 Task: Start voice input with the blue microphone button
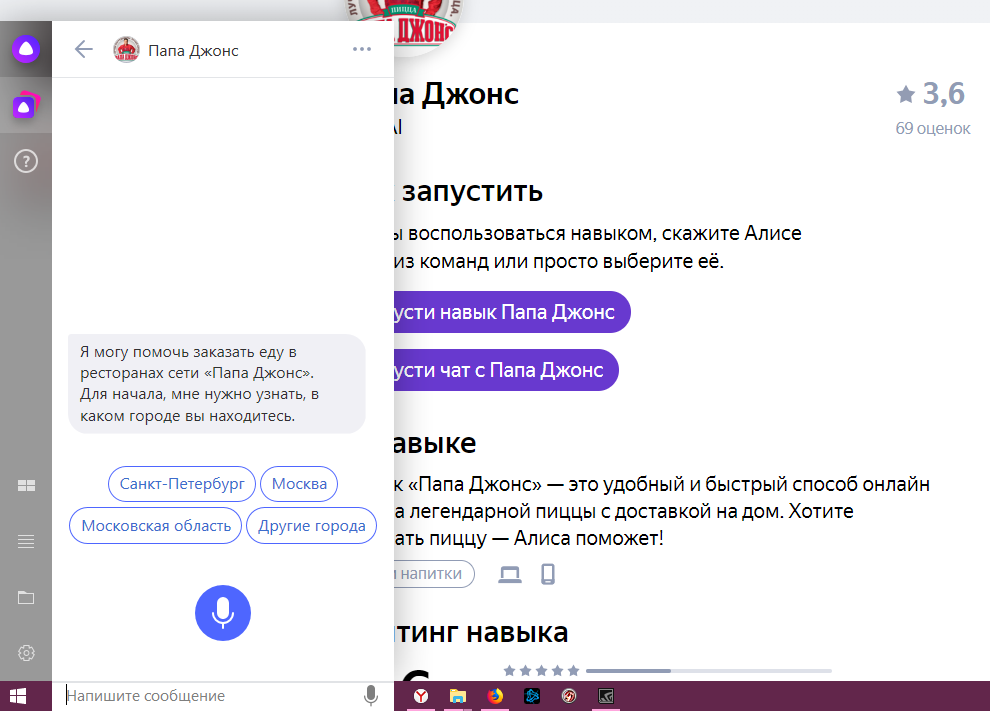click(223, 612)
